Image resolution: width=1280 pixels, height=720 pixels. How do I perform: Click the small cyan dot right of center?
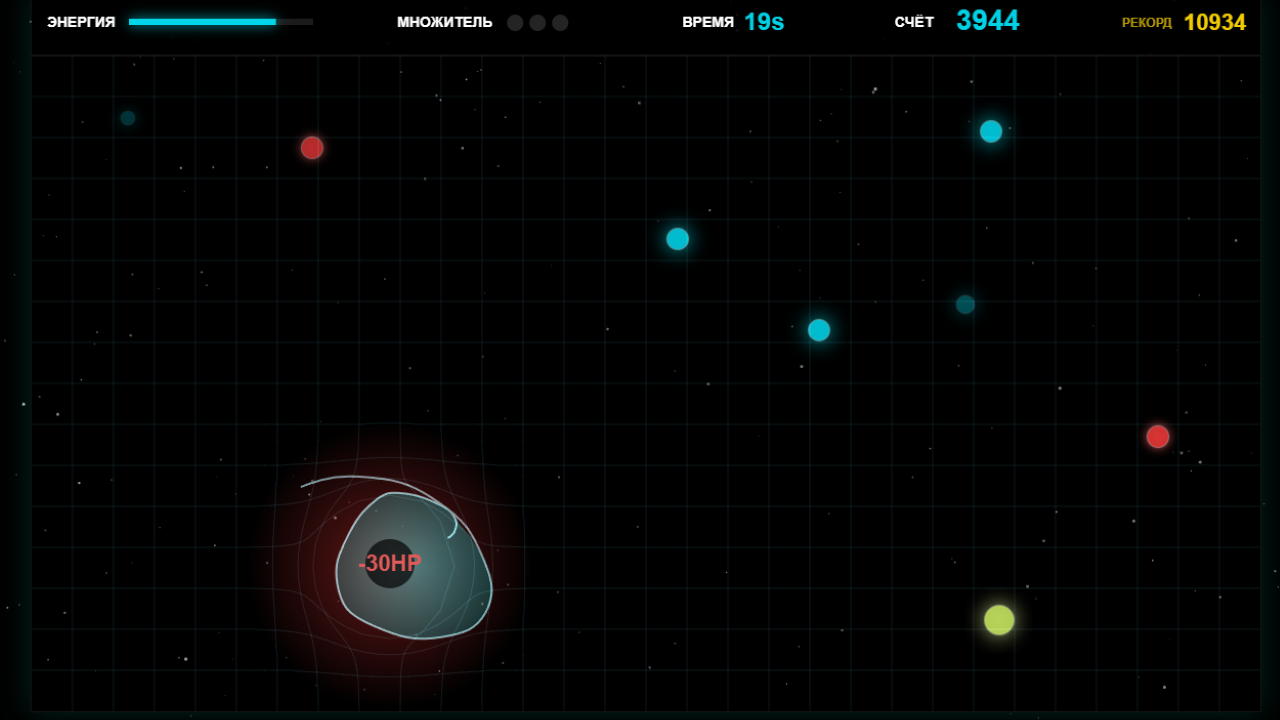pos(964,305)
